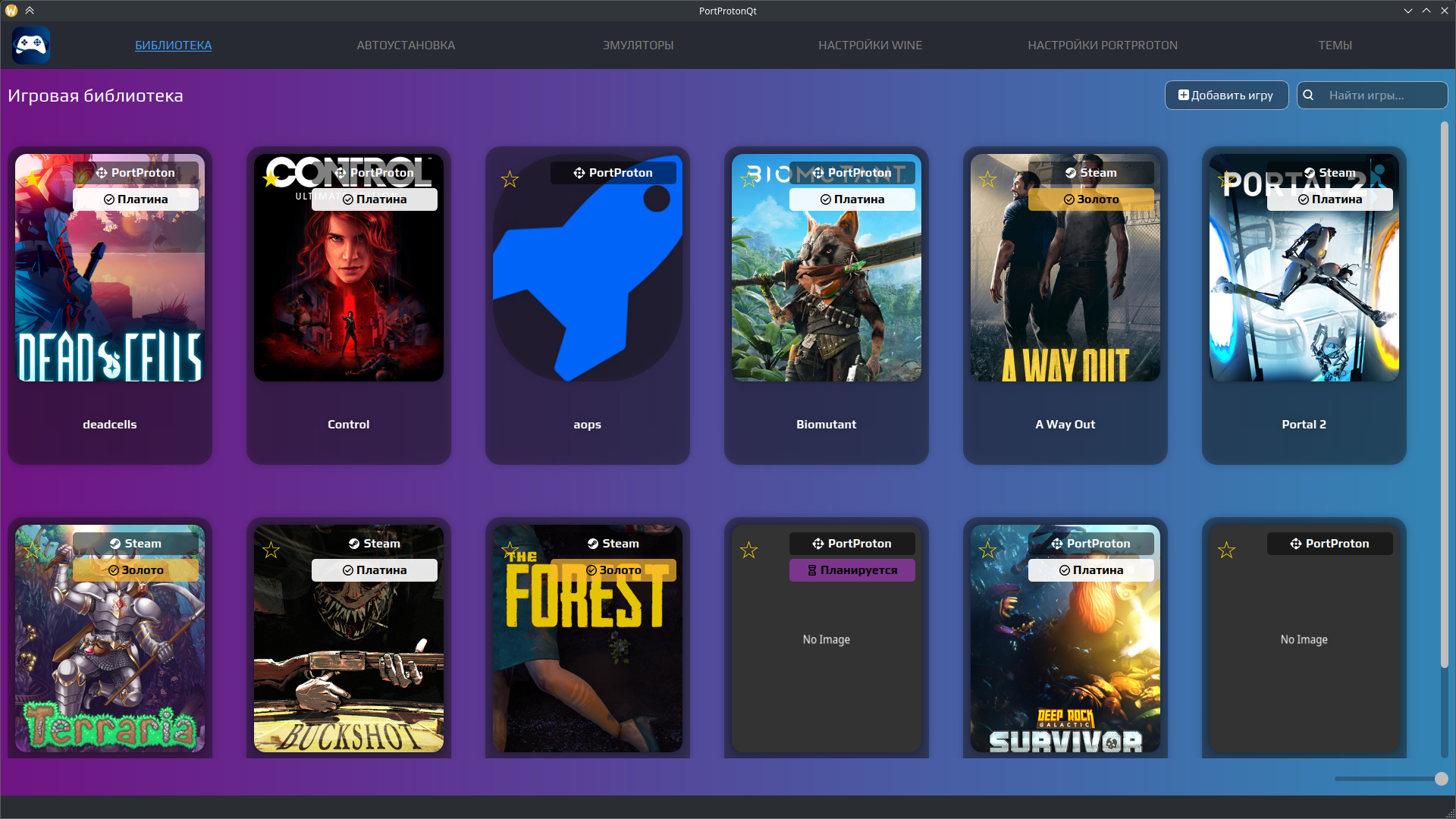Toggle favorite star on A Way Out
This screenshot has width=1456, height=819.
coord(987,180)
